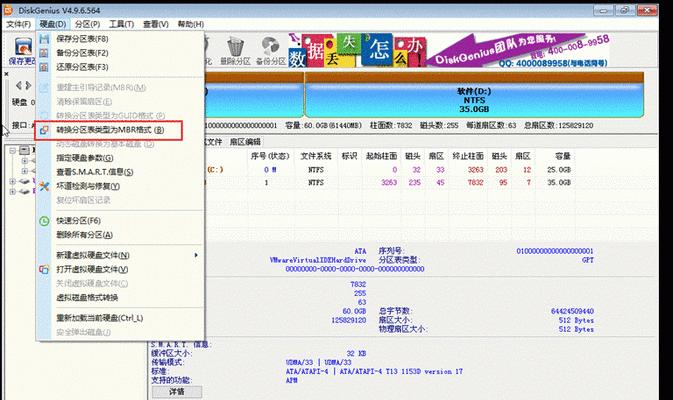Viewport: 673px width, 400px height.
Task: Click the backup partition table (F2) icon
Action: point(44,53)
